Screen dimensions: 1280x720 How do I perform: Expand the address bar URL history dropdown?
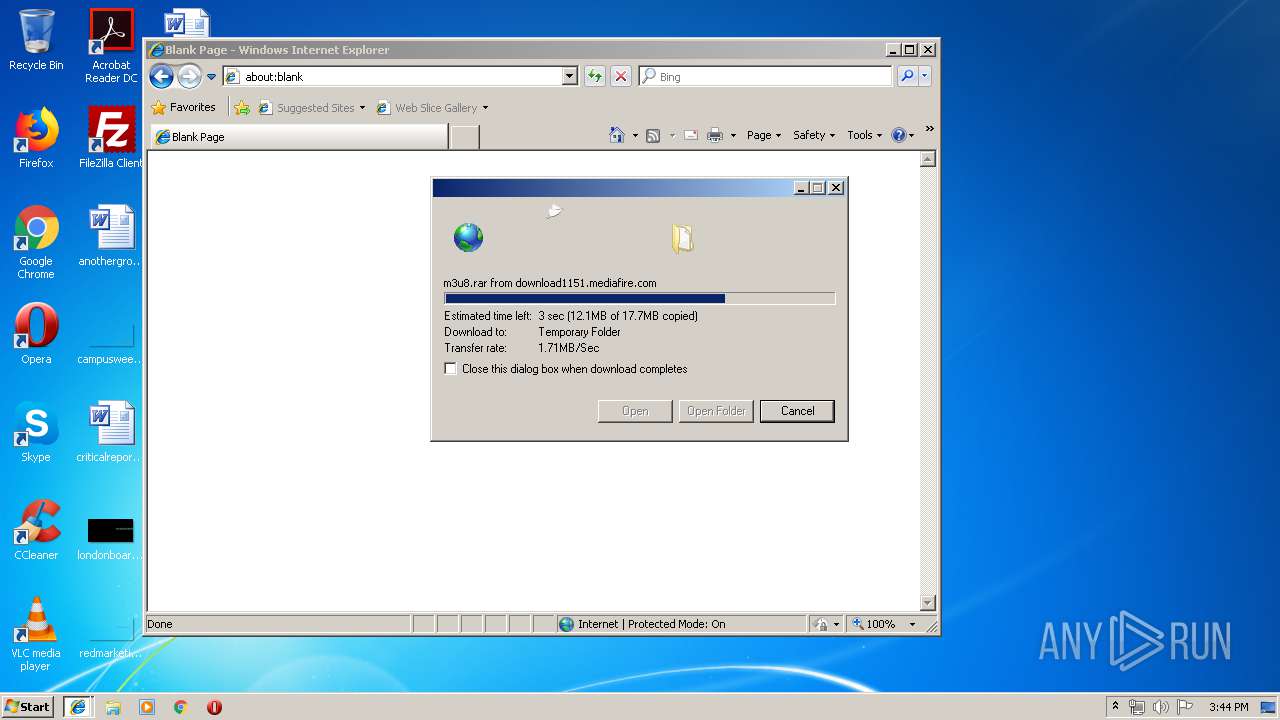point(569,76)
